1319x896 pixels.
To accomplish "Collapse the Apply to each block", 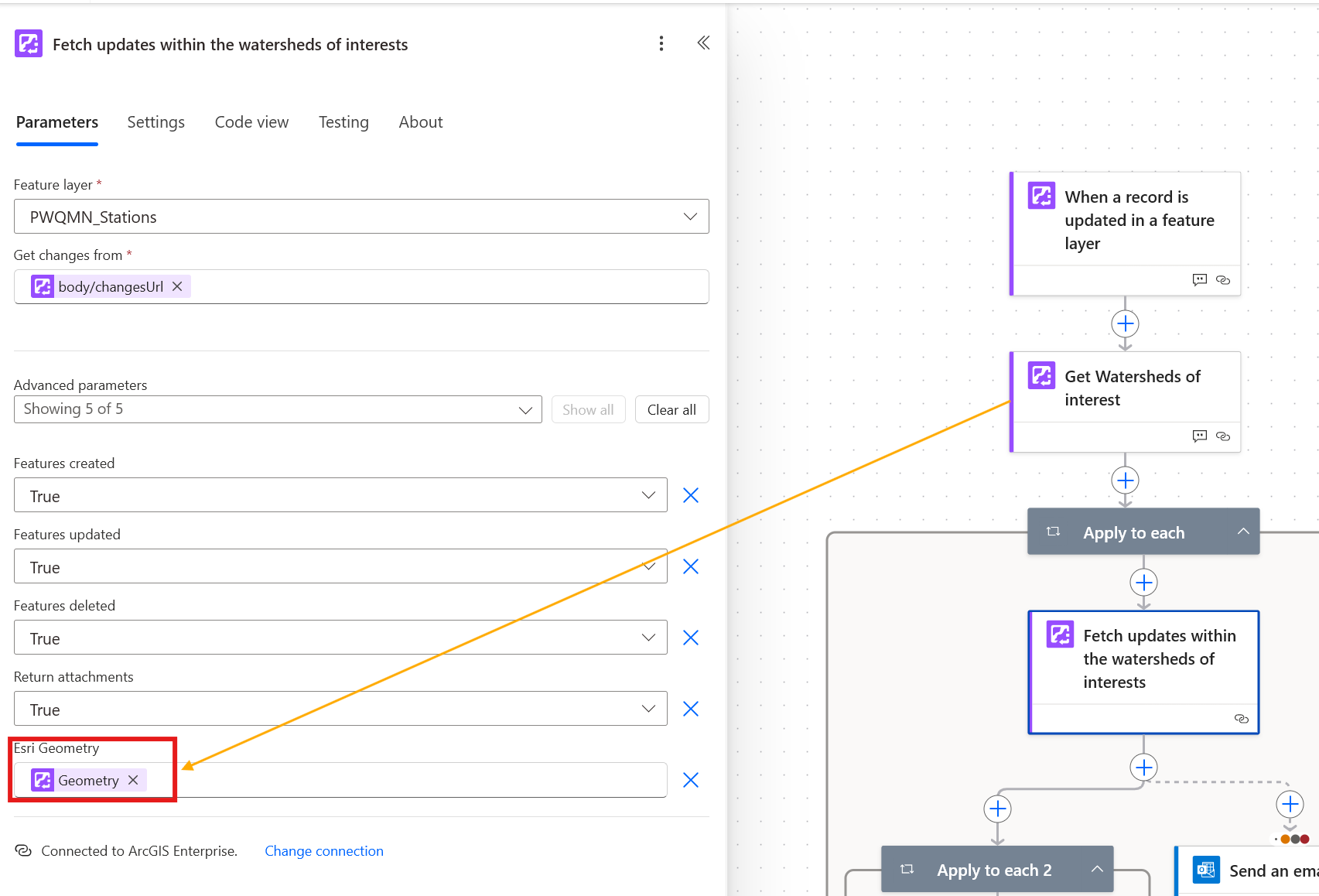I will (1243, 532).
